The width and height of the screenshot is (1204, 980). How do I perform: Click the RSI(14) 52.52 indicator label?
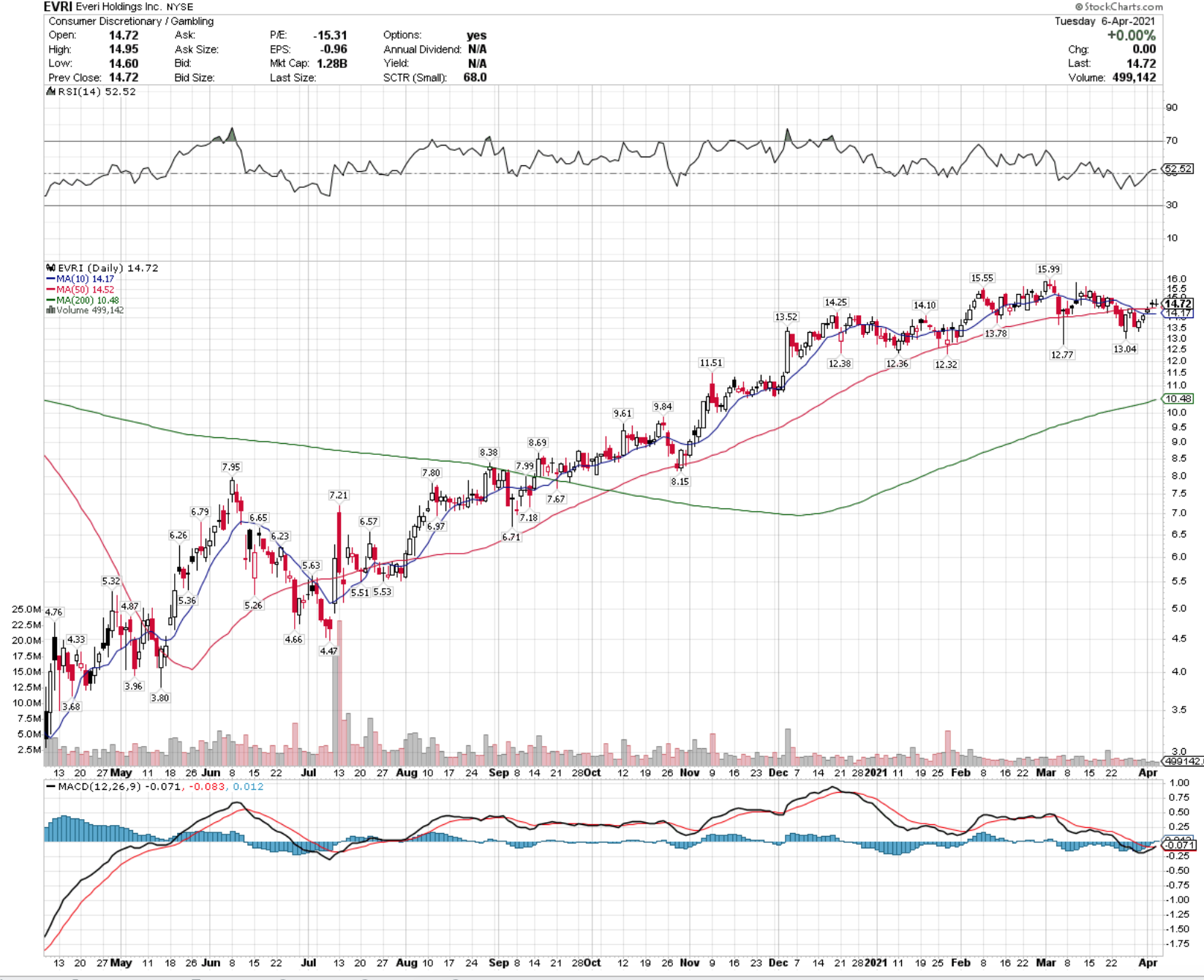(x=97, y=91)
